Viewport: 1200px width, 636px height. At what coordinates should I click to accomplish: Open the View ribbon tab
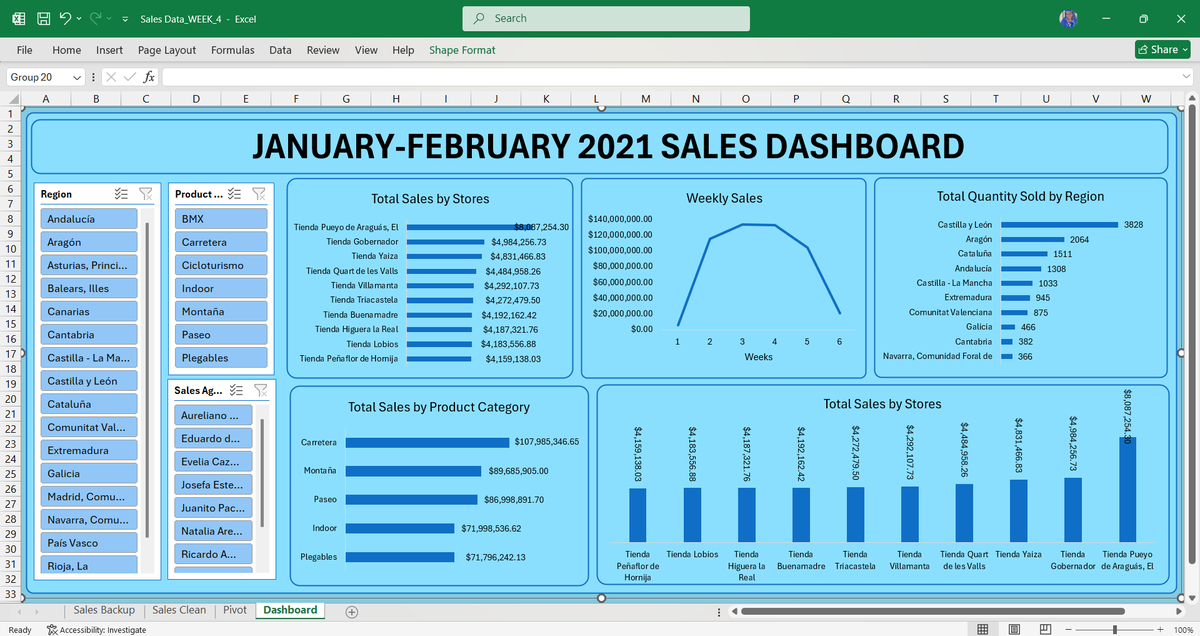(366, 50)
